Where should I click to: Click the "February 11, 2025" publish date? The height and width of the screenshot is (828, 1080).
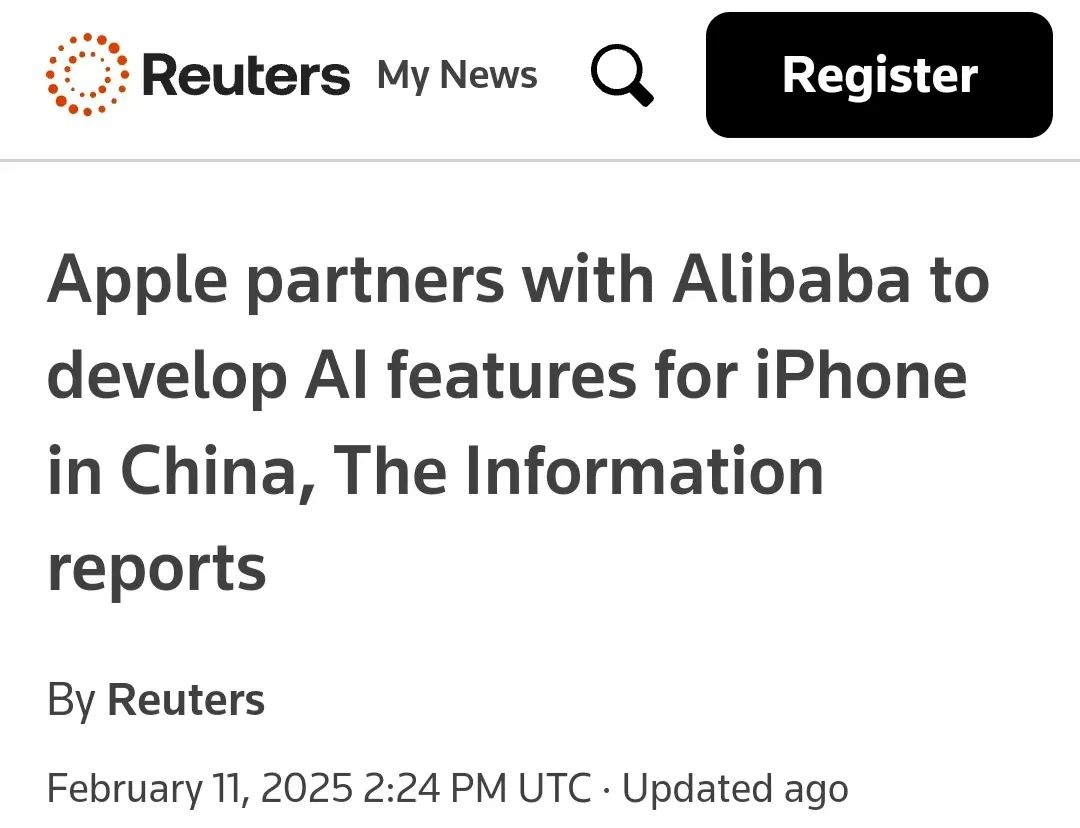tap(199, 789)
